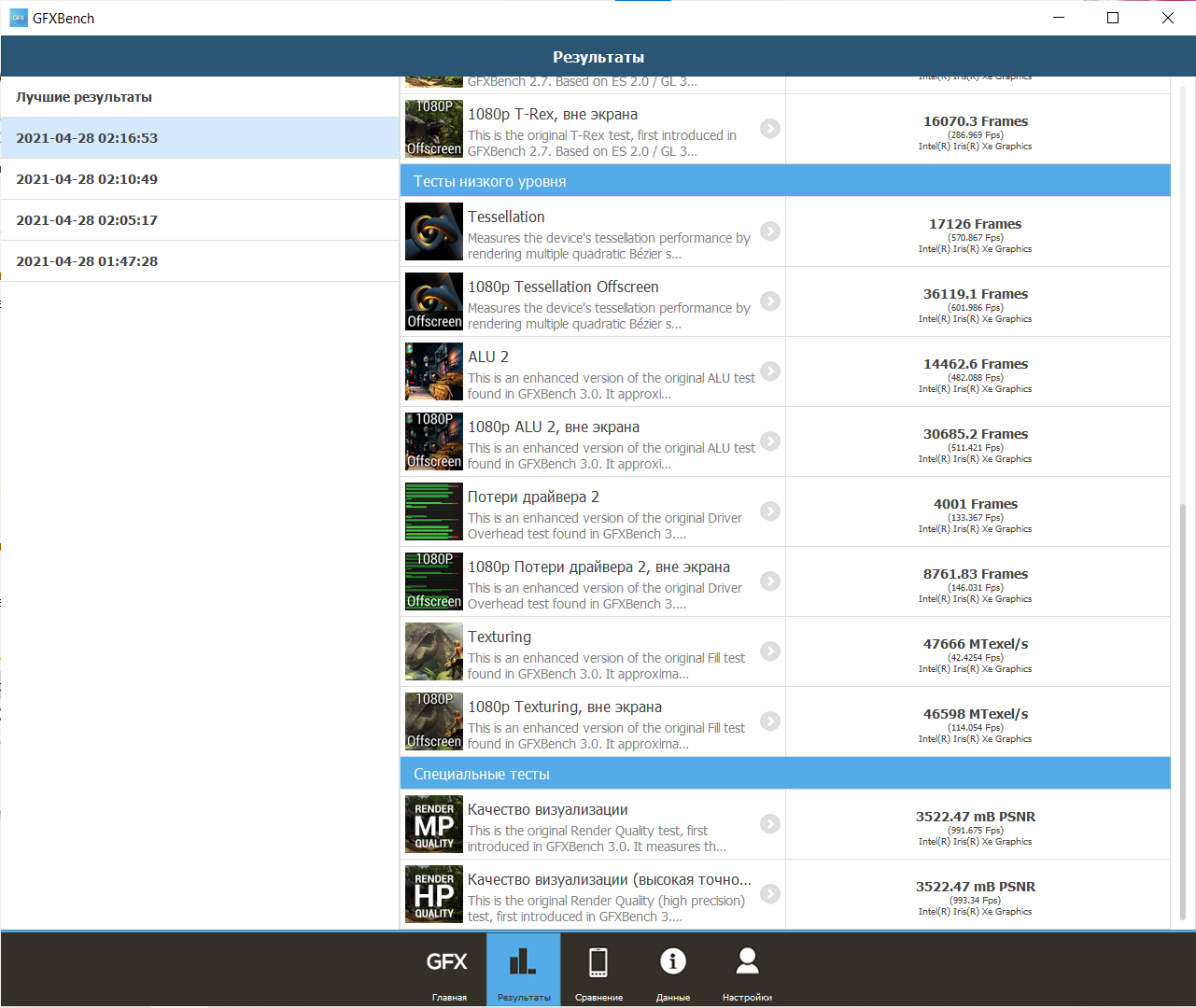The image size is (1196, 1008).
Task: Select the Результаты tab in bottom bar
Action: click(524, 970)
